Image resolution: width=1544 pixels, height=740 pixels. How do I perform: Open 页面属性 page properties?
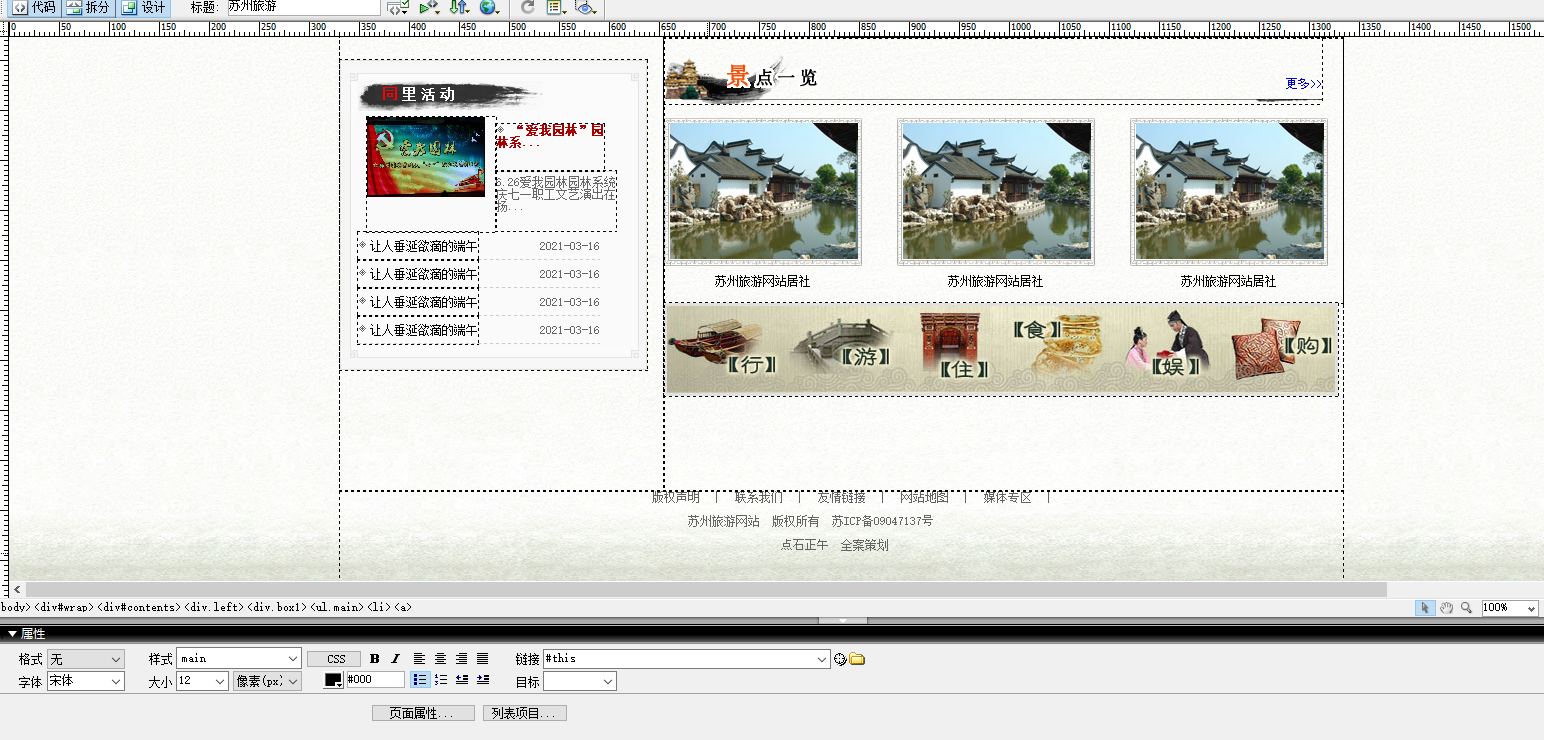coord(424,713)
